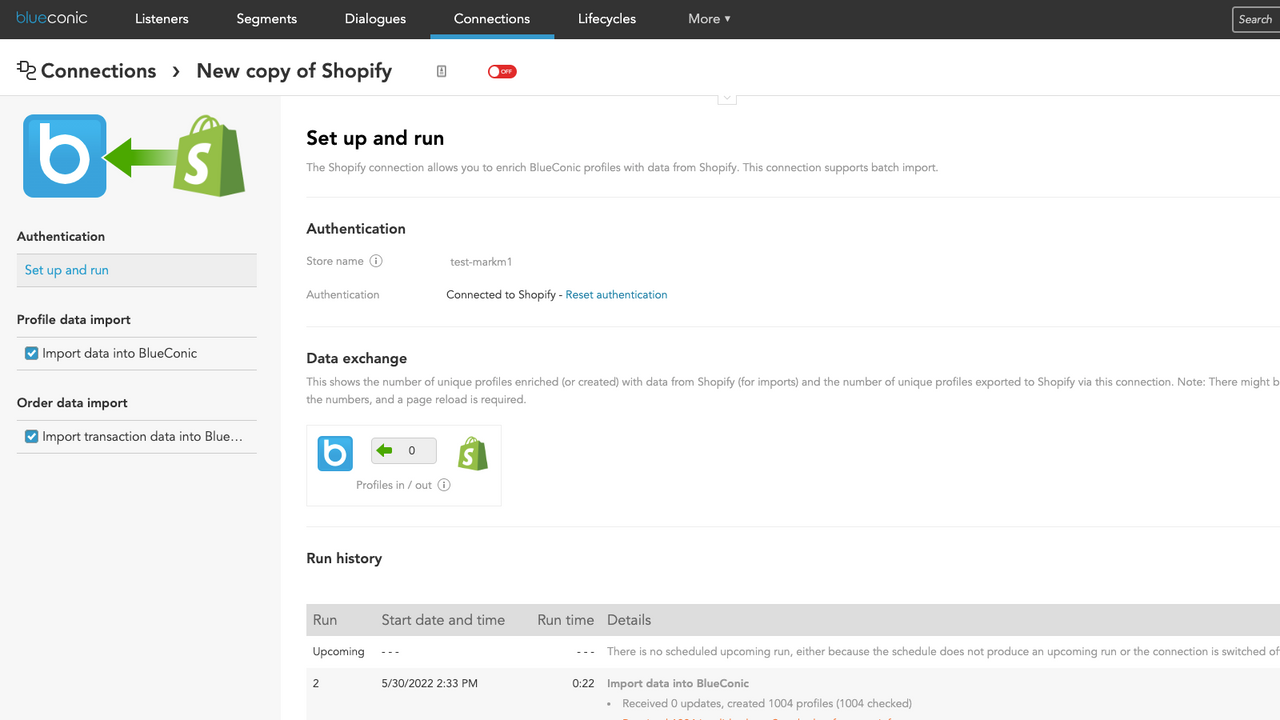Open Import data into BlueConic step
This screenshot has width=1280, height=720.
pyautogui.click(x=120, y=353)
